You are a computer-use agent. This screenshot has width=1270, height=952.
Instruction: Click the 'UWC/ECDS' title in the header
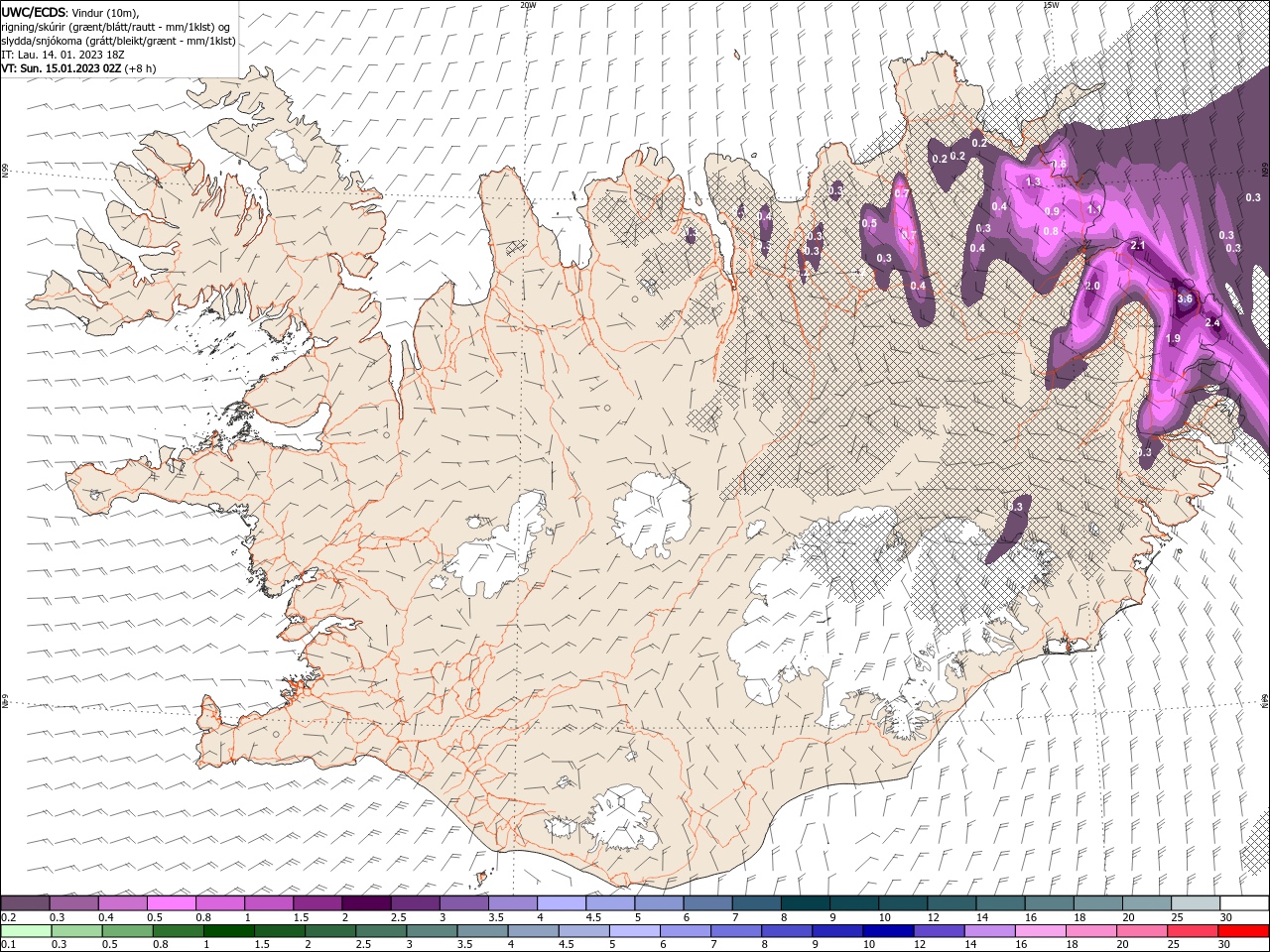(x=35, y=12)
